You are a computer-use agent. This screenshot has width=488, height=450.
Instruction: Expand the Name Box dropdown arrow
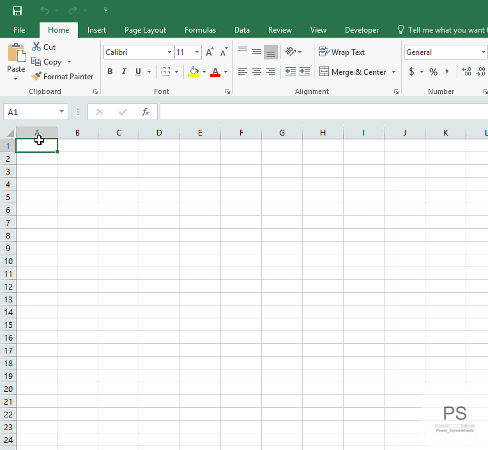pyautogui.click(x=62, y=111)
